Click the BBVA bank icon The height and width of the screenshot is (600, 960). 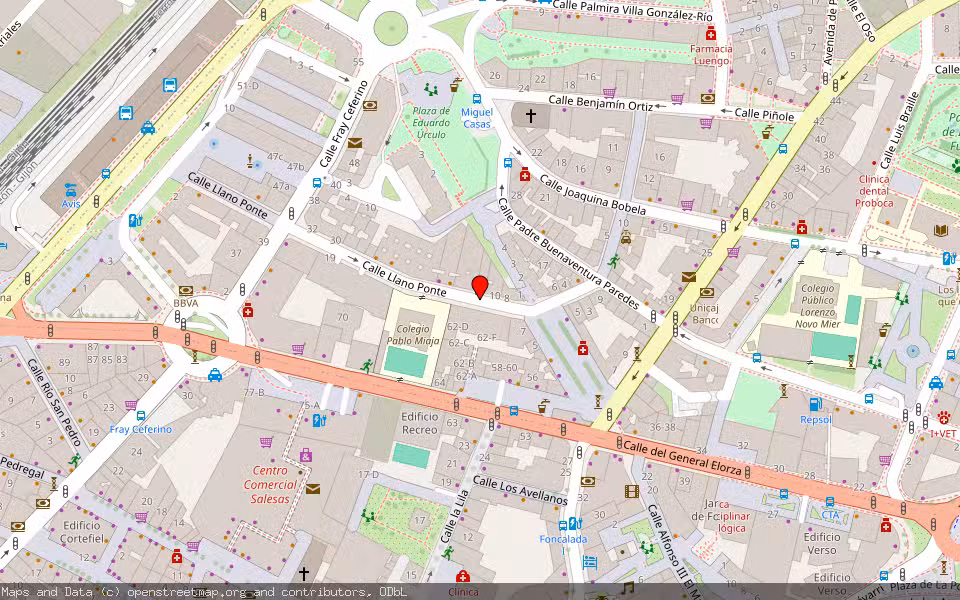[x=186, y=291]
